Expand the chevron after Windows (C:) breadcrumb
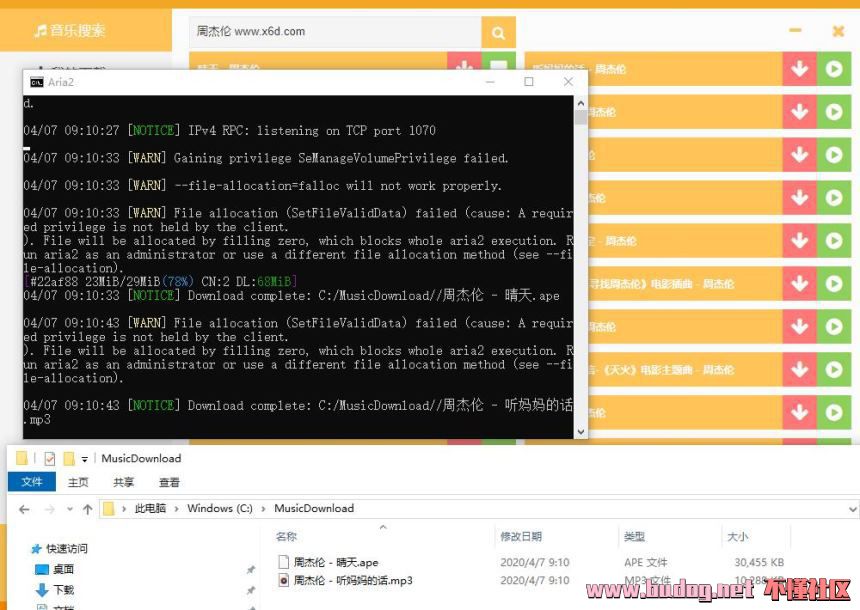The height and width of the screenshot is (610, 860). pyautogui.click(x=263, y=509)
